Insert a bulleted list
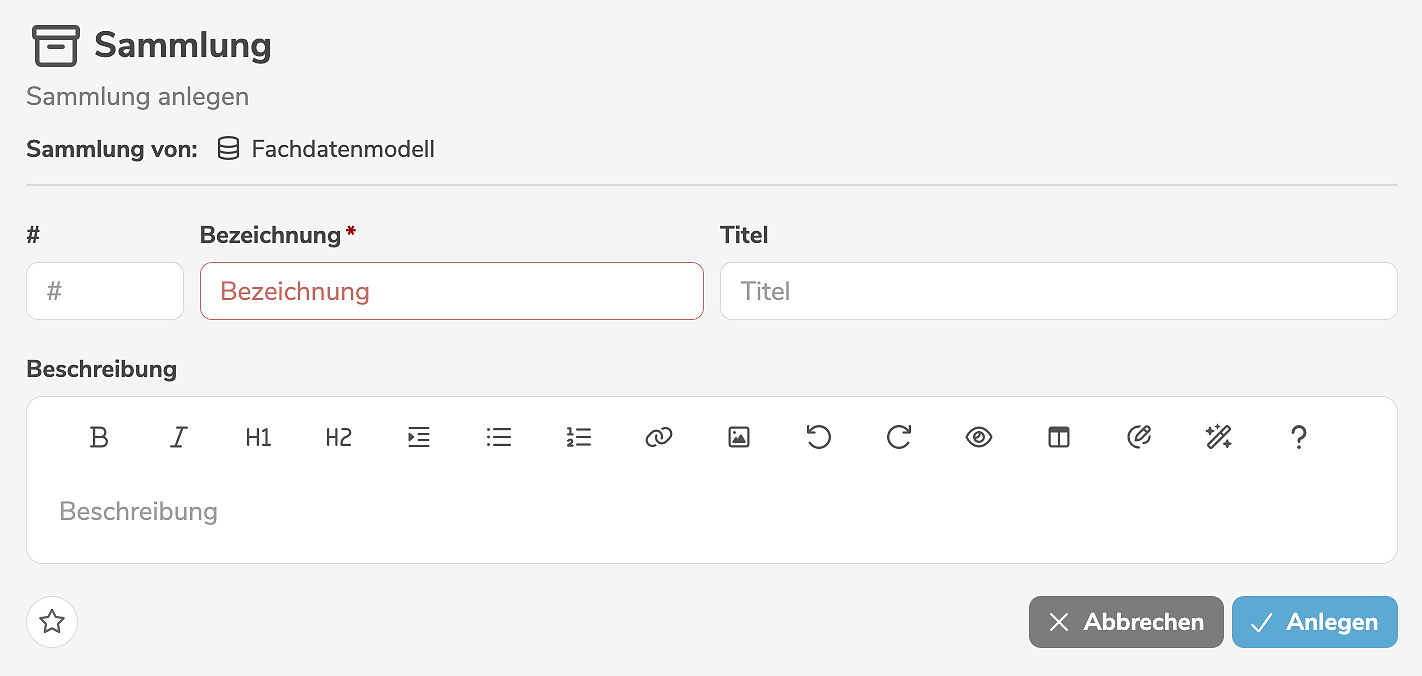Viewport: 1422px width, 676px height. tap(499, 437)
